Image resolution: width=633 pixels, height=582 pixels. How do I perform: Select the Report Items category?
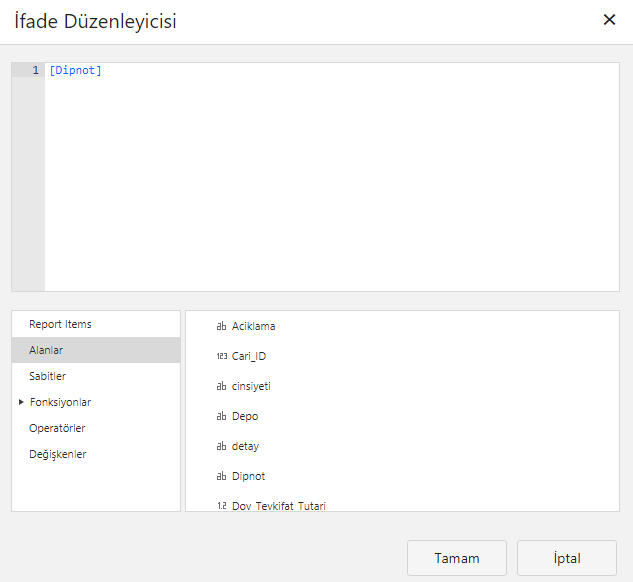pos(60,324)
